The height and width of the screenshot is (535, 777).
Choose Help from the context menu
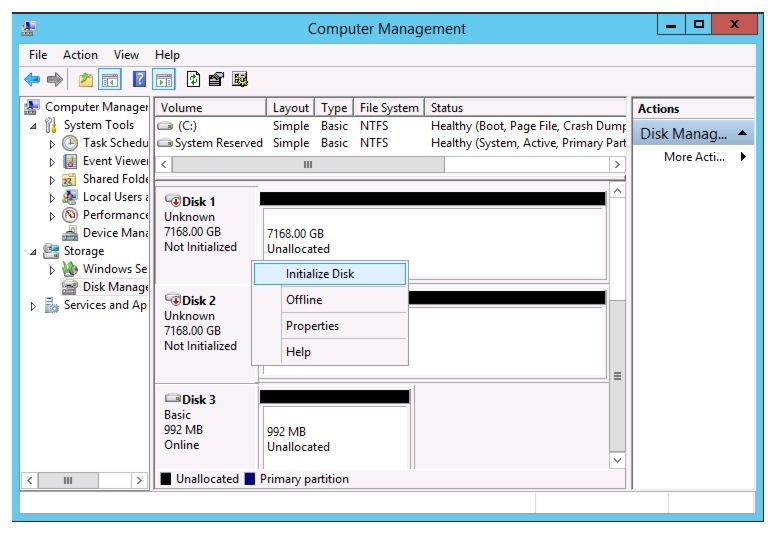tap(330, 352)
